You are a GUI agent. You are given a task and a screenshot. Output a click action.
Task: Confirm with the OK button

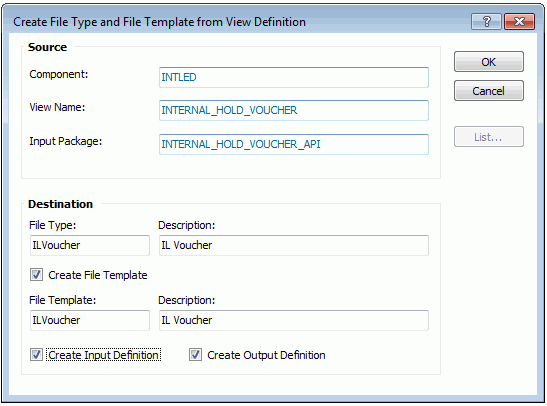(x=488, y=62)
